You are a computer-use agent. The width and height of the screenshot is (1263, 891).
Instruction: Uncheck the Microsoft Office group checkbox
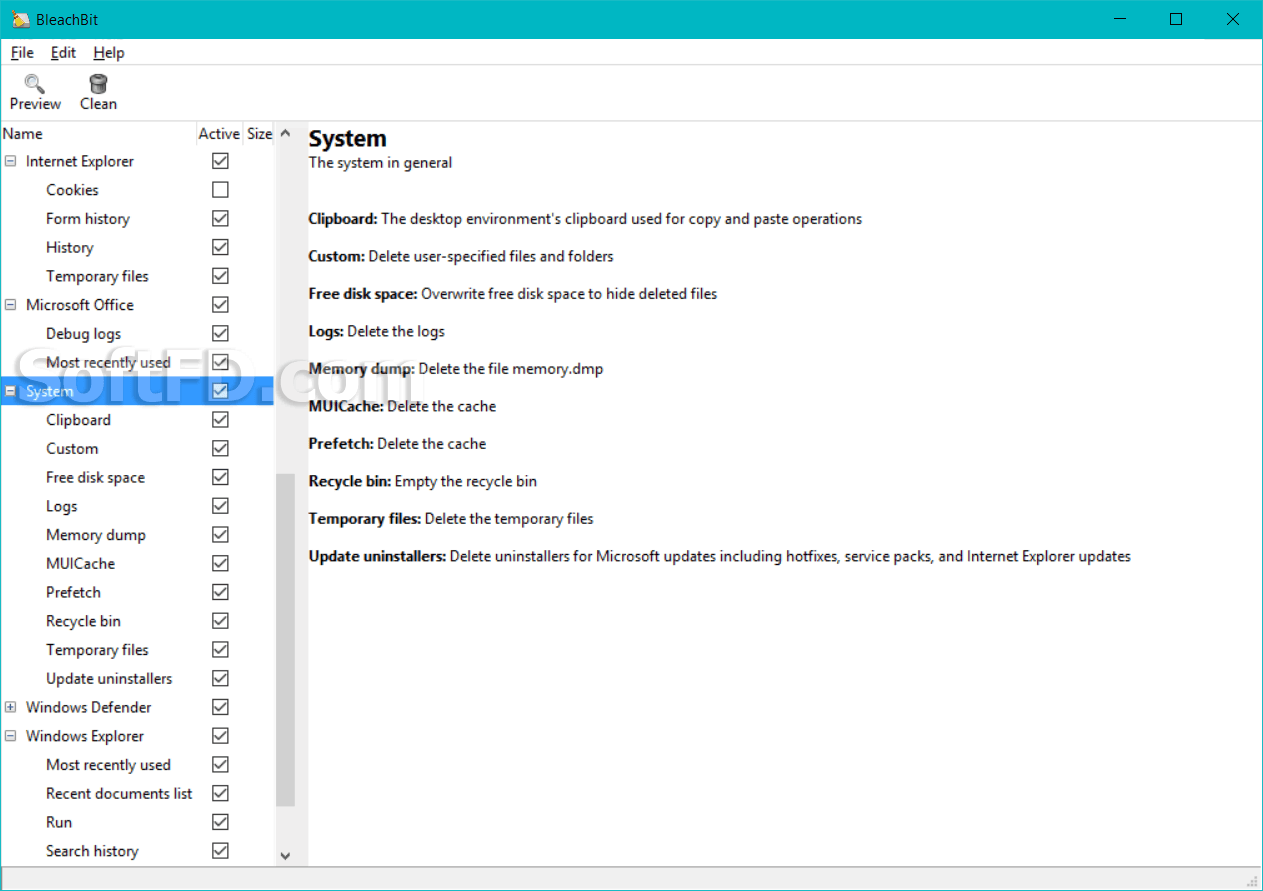(220, 305)
